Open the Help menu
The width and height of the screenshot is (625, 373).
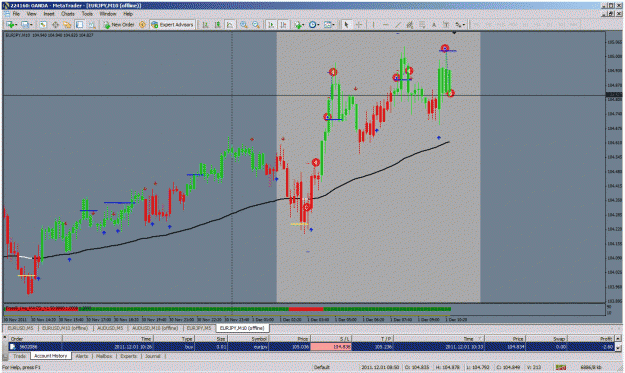click(128, 14)
